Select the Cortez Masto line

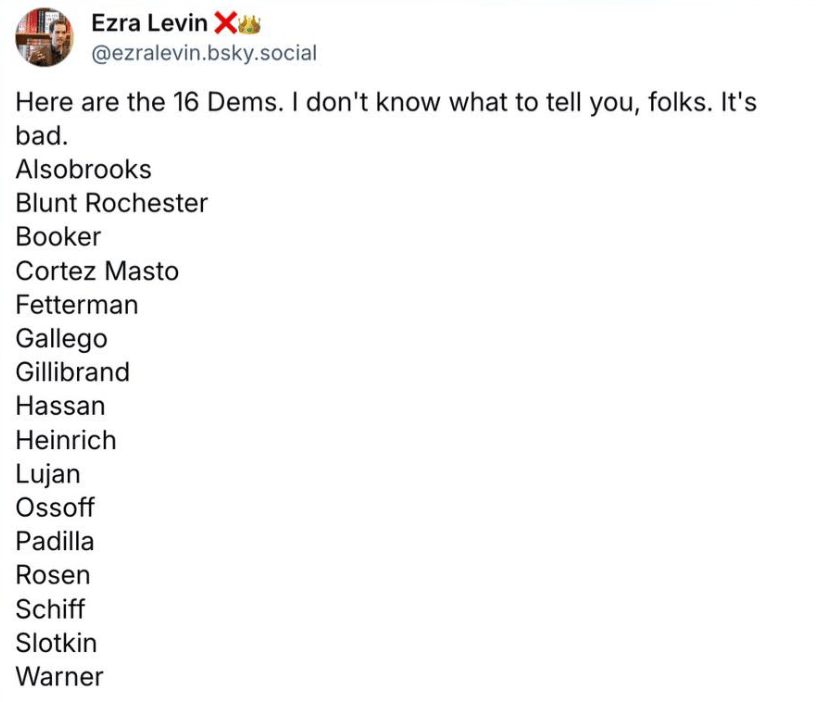click(97, 271)
